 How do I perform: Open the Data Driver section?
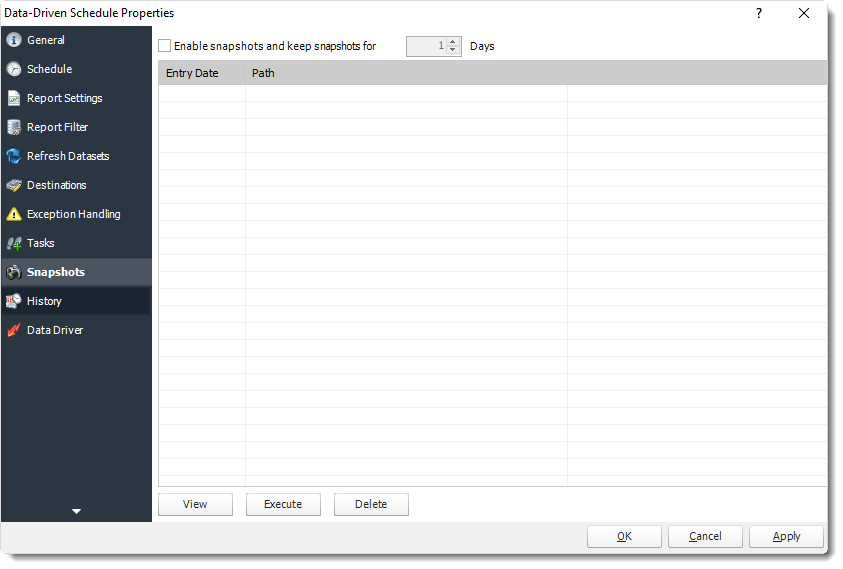76,330
